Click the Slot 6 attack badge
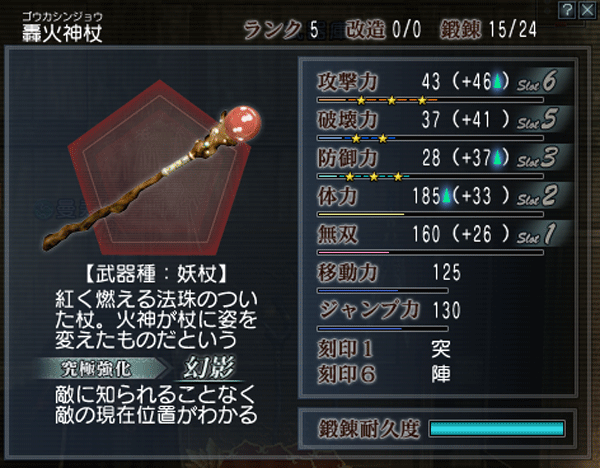Image resolution: width=600 pixels, height=468 pixels. (x=540, y=82)
